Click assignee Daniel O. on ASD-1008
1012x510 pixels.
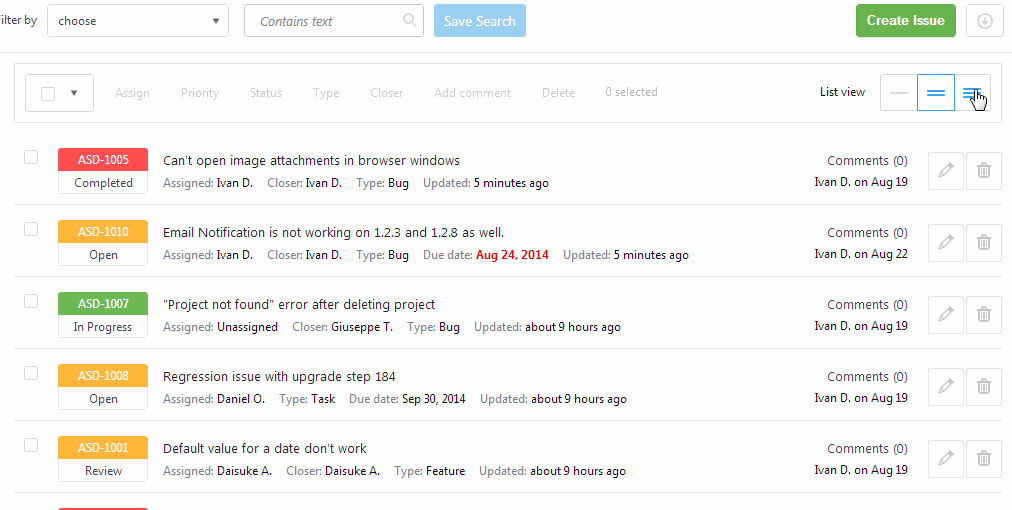(x=241, y=399)
